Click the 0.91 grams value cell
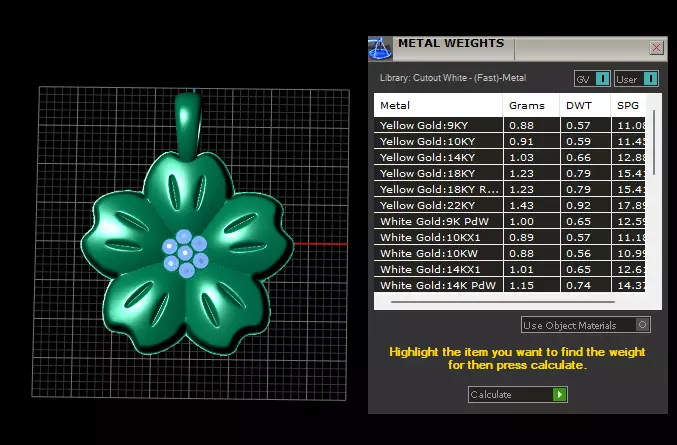Screen dimensions: 677x445 pos(531,141)
